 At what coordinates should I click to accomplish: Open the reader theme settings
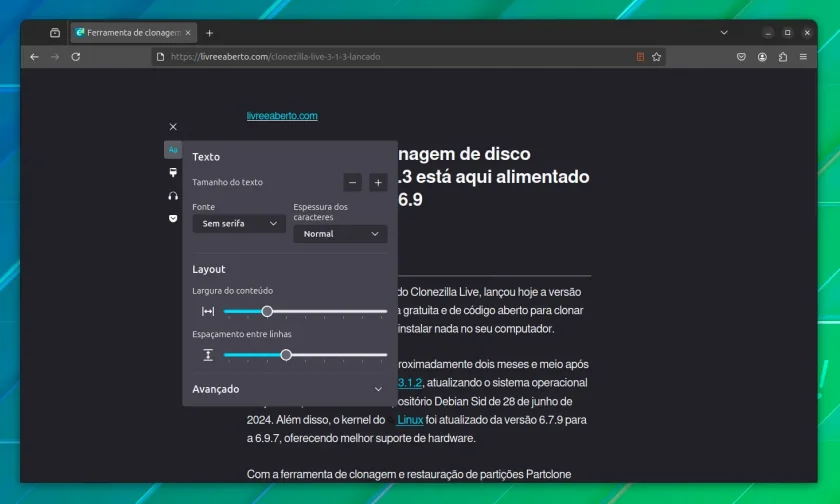[x=173, y=172]
